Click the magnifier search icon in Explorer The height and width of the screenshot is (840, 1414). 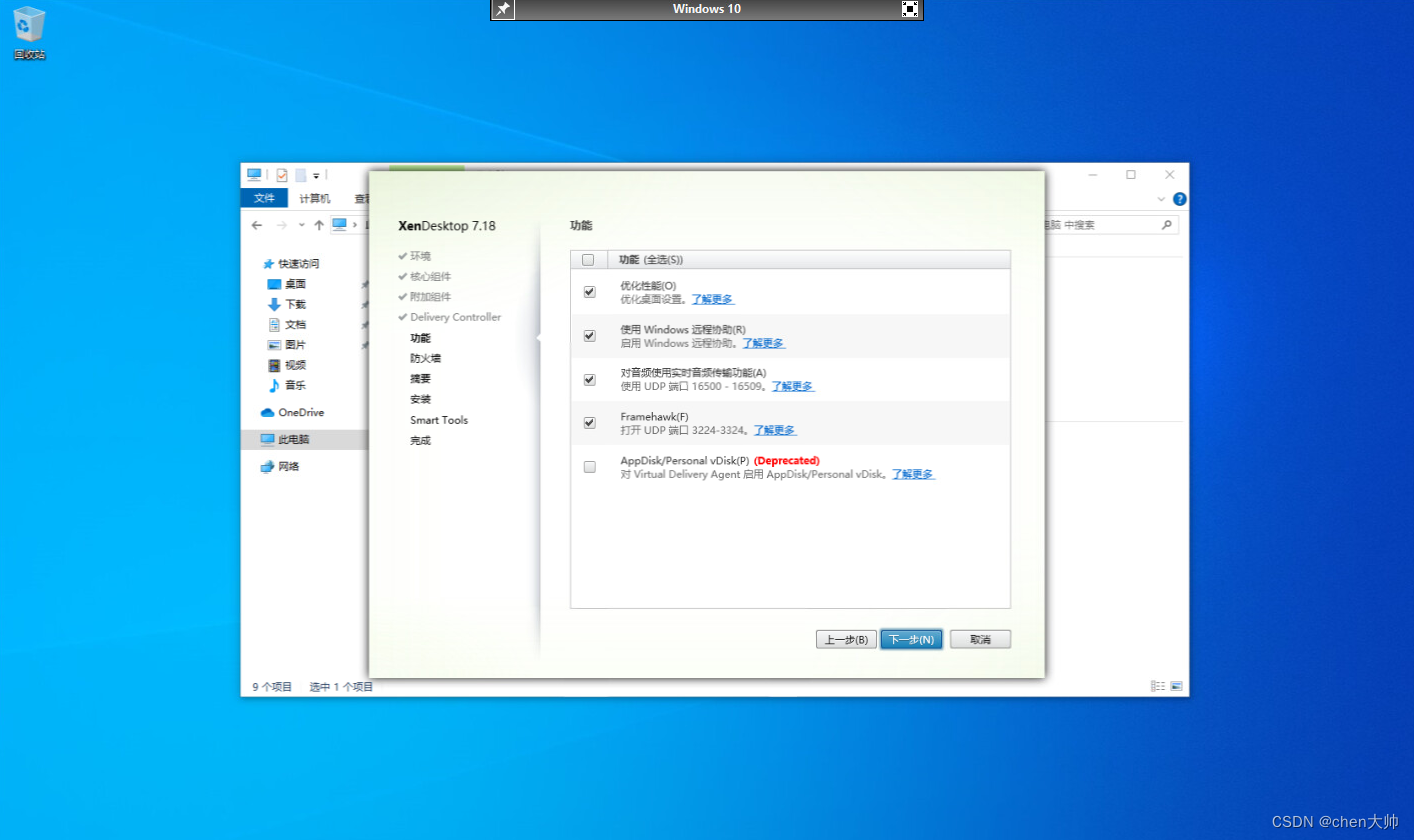coord(1166,225)
